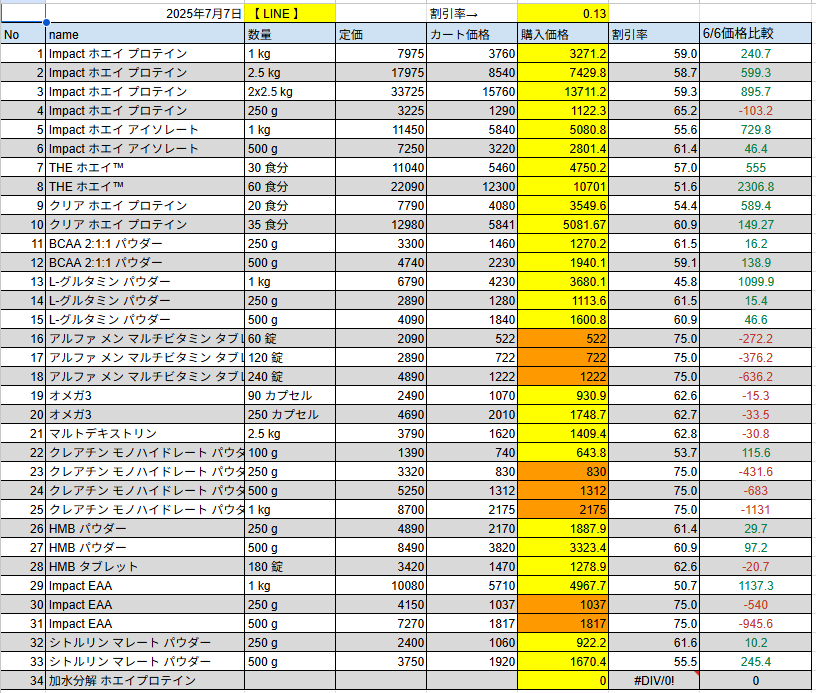Viewport: 816px width, 693px height.
Task: Select the #DIV/0! error cell
Action: pos(654,681)
